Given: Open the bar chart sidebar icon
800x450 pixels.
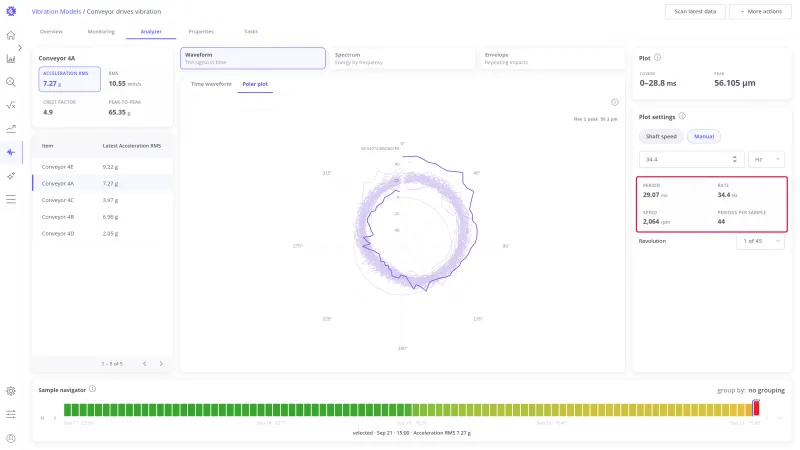Looking at the screenshot, I should [x=11, y=59].
